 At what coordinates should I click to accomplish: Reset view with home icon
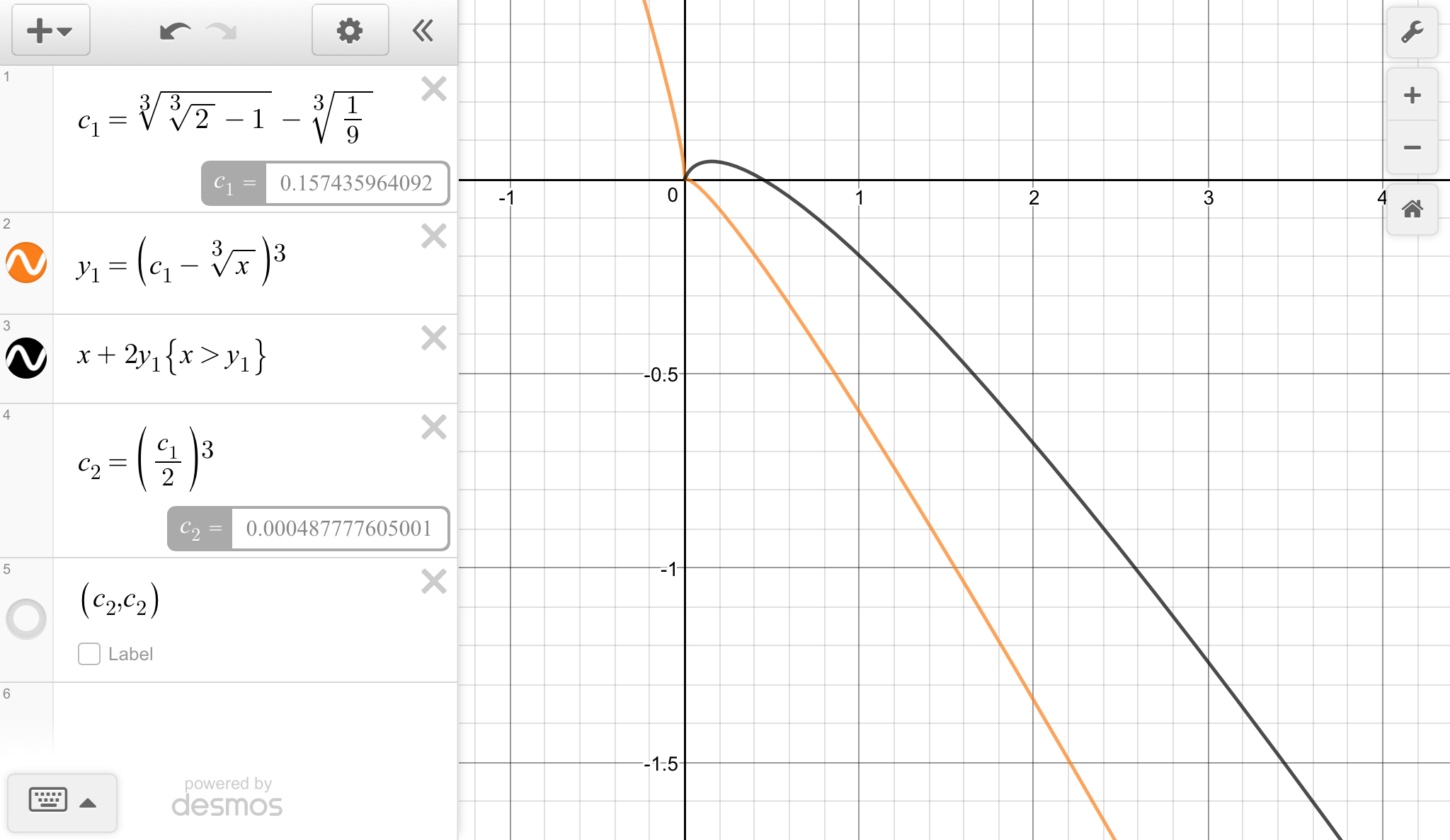[x=1412, y=209]
